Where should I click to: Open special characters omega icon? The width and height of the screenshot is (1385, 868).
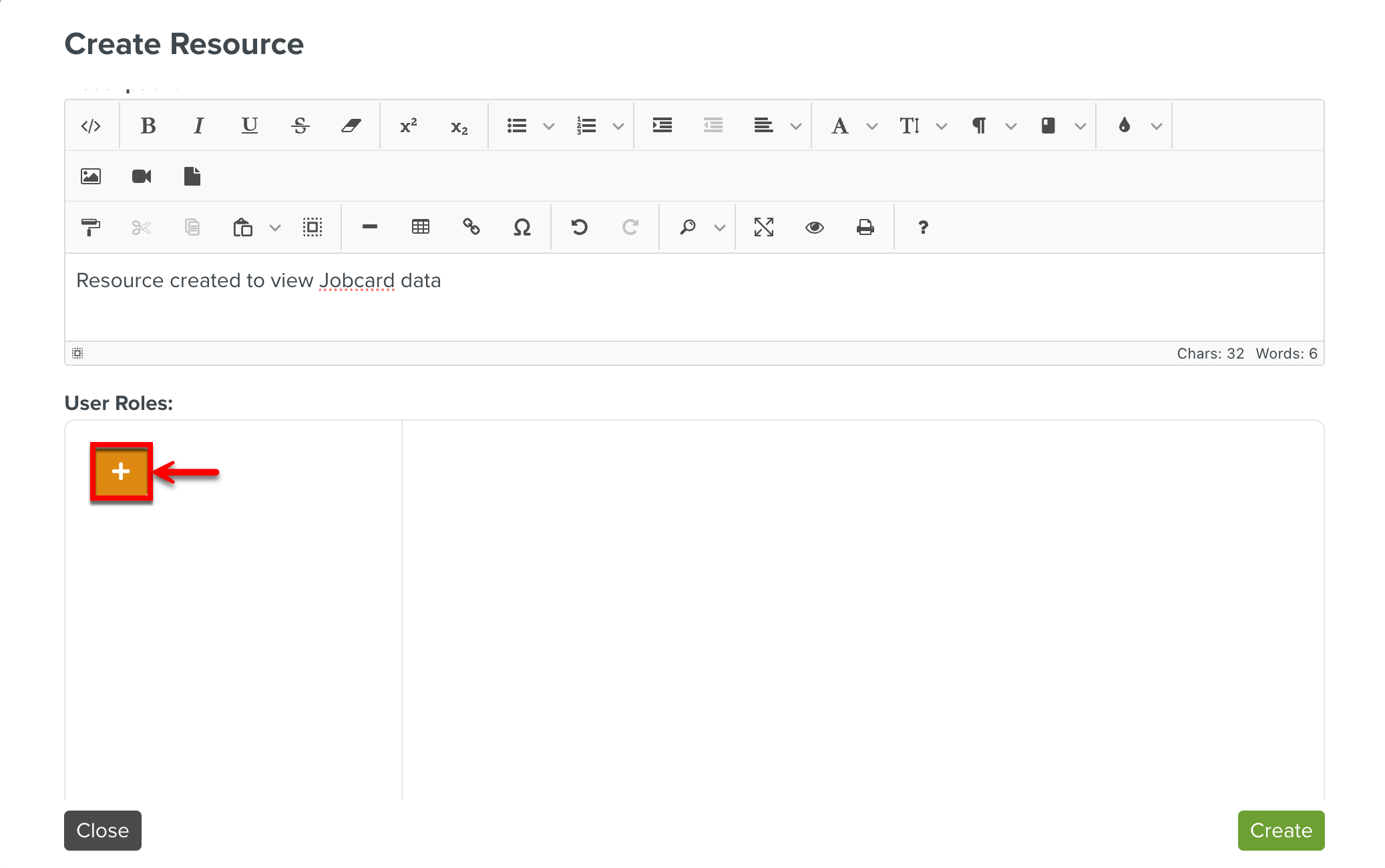(x=522, y=227)
